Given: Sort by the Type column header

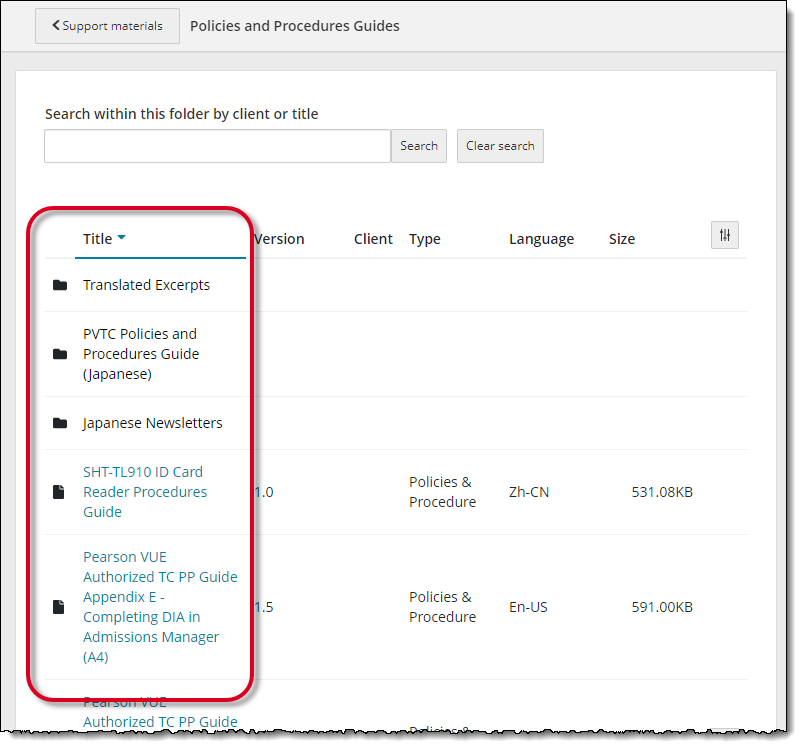Looking at the screenshot, I should coord(425,239).
